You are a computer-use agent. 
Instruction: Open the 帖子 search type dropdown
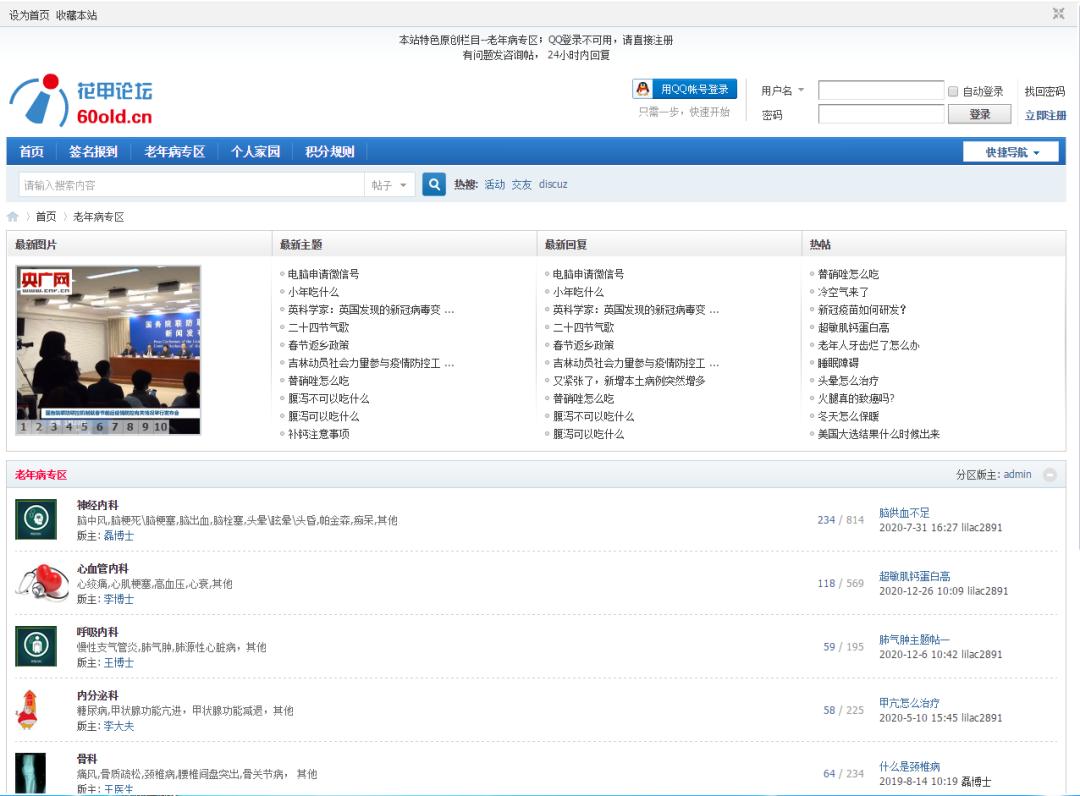tap(389, 185)
